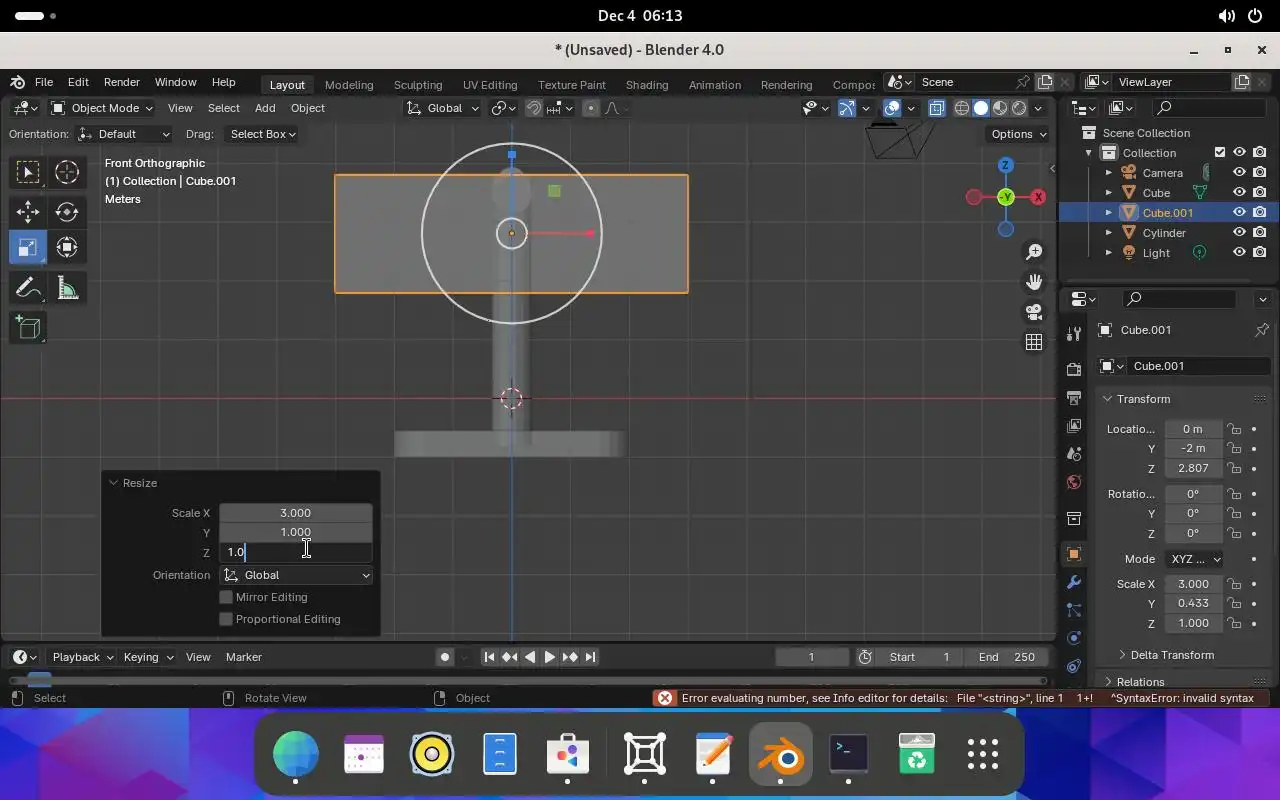Open the Edit menu
The width and height of the screenshot is (1280, 800).
coord(78,82)
